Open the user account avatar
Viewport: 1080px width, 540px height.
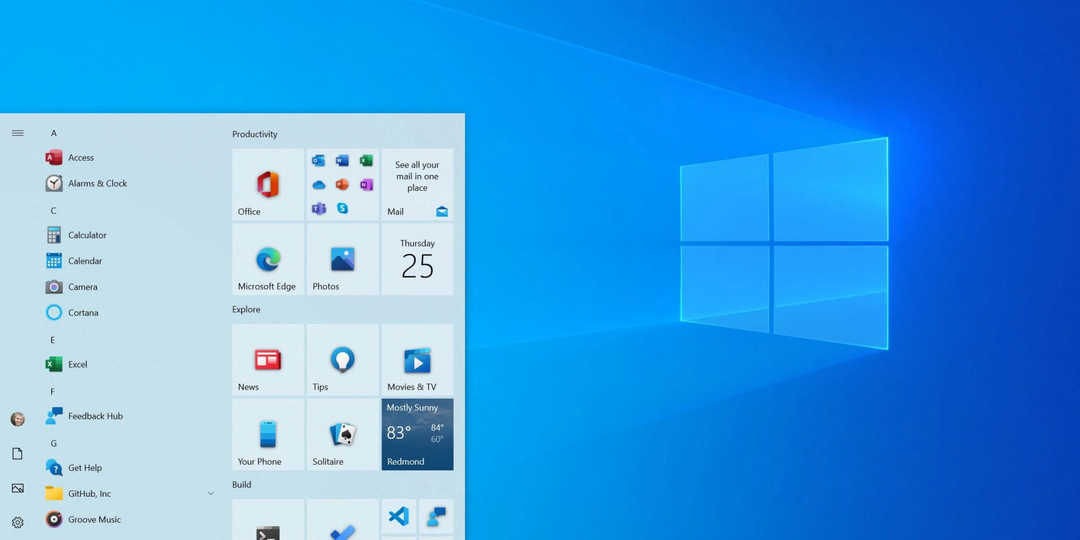(17, 419)
